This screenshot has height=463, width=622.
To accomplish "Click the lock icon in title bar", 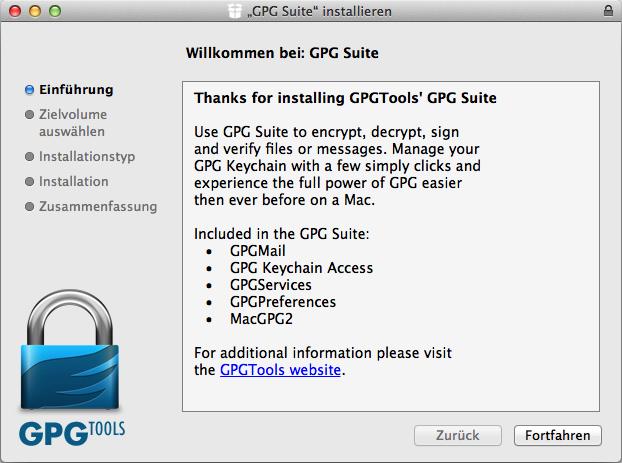I will click(608, 11).
